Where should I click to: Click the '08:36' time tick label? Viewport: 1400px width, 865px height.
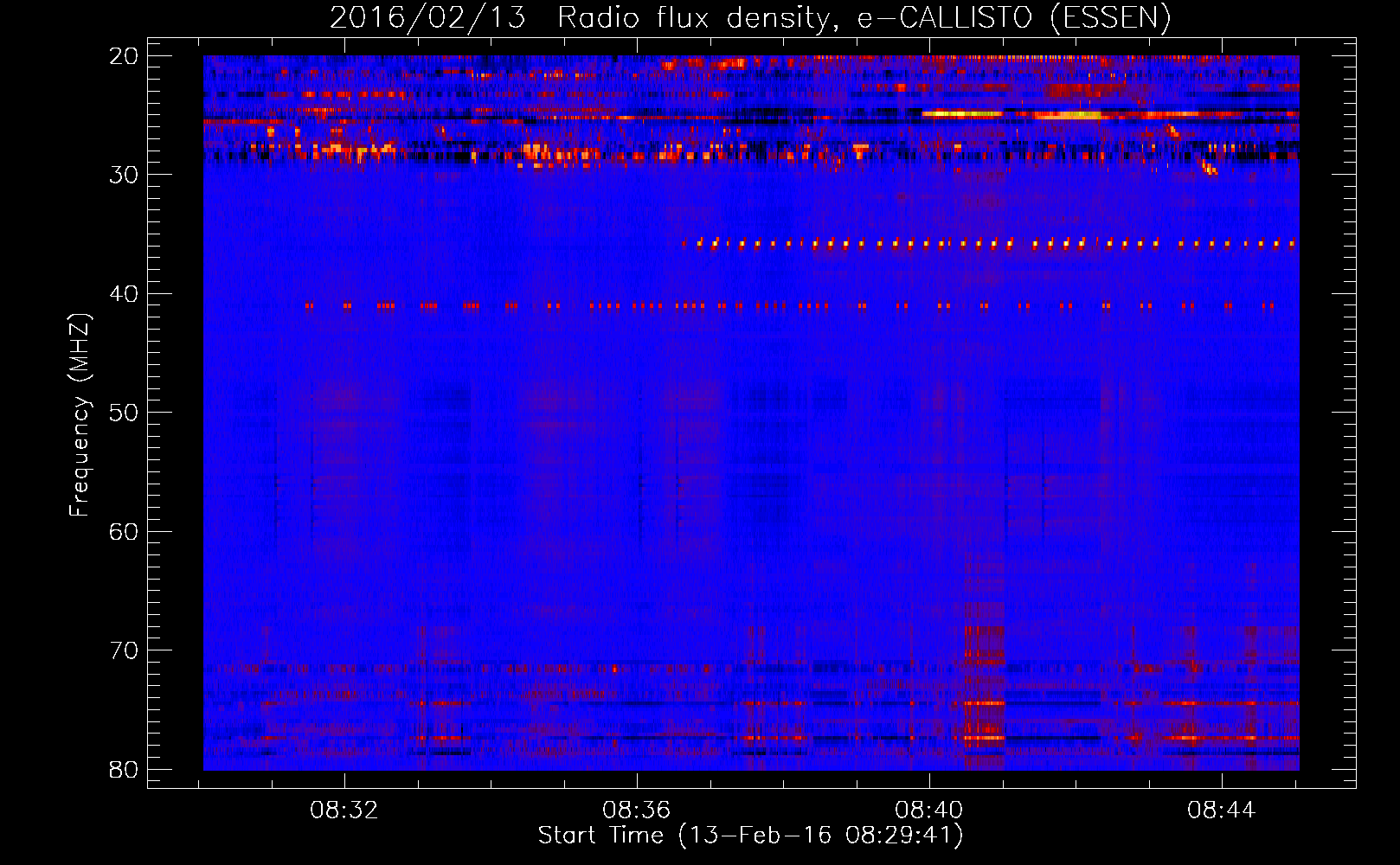pos(637,811)
